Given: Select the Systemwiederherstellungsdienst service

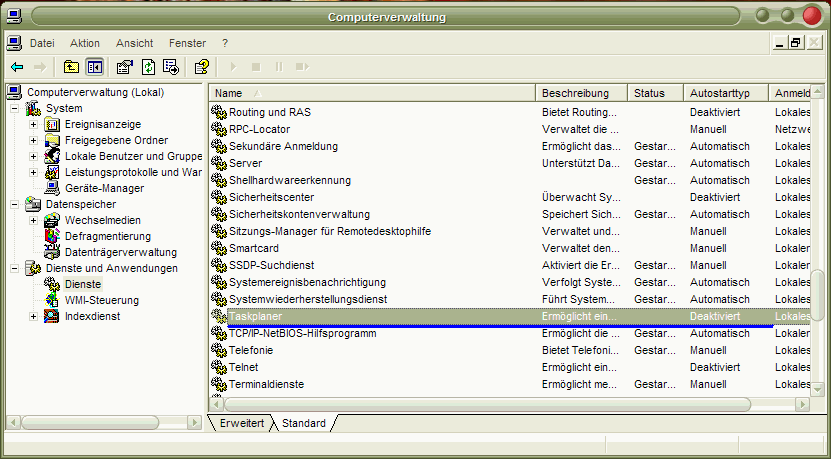Looking at the screenshot, I should click(x=308, y=299).
